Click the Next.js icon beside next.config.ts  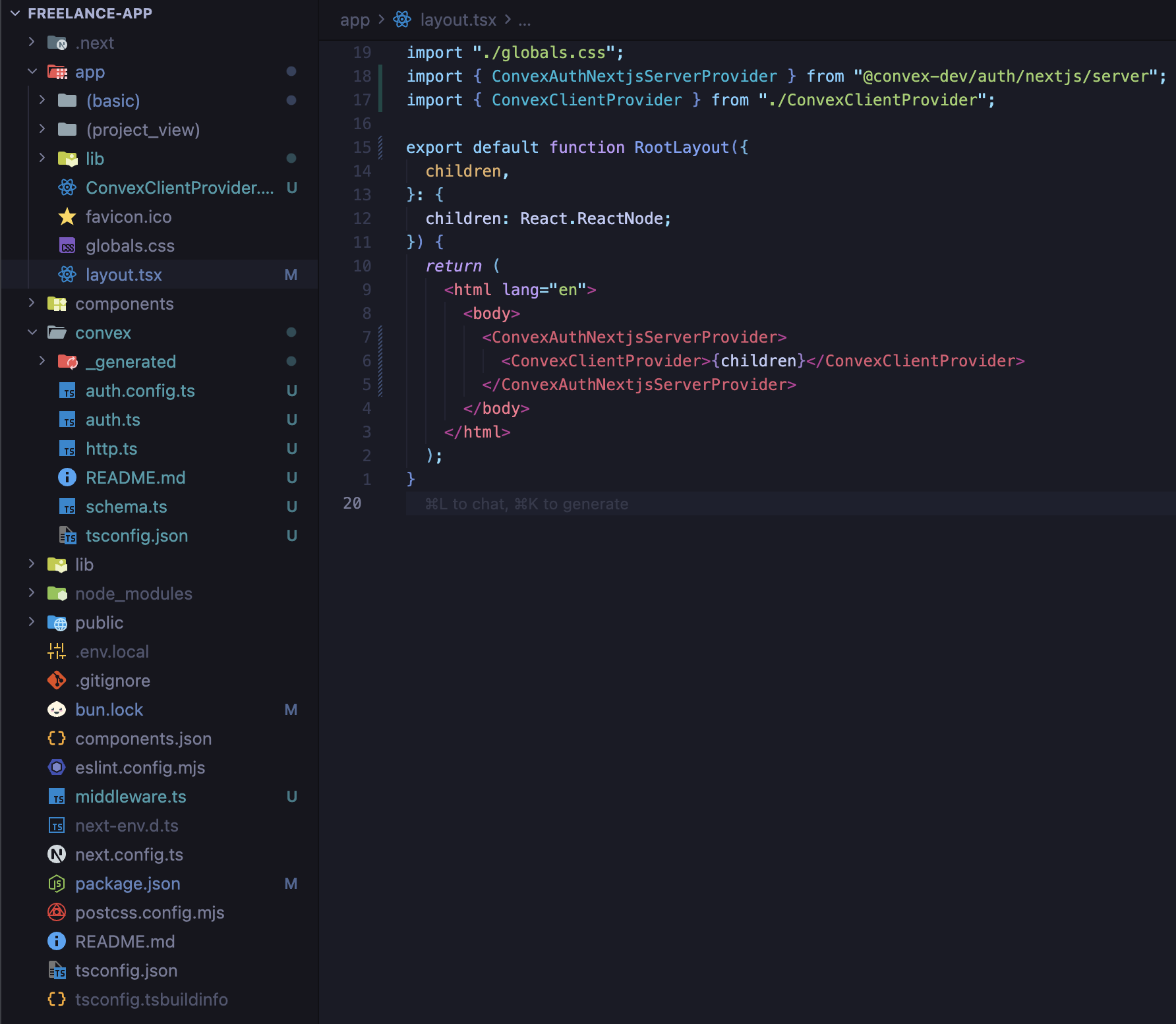click(x=57, y=855)
